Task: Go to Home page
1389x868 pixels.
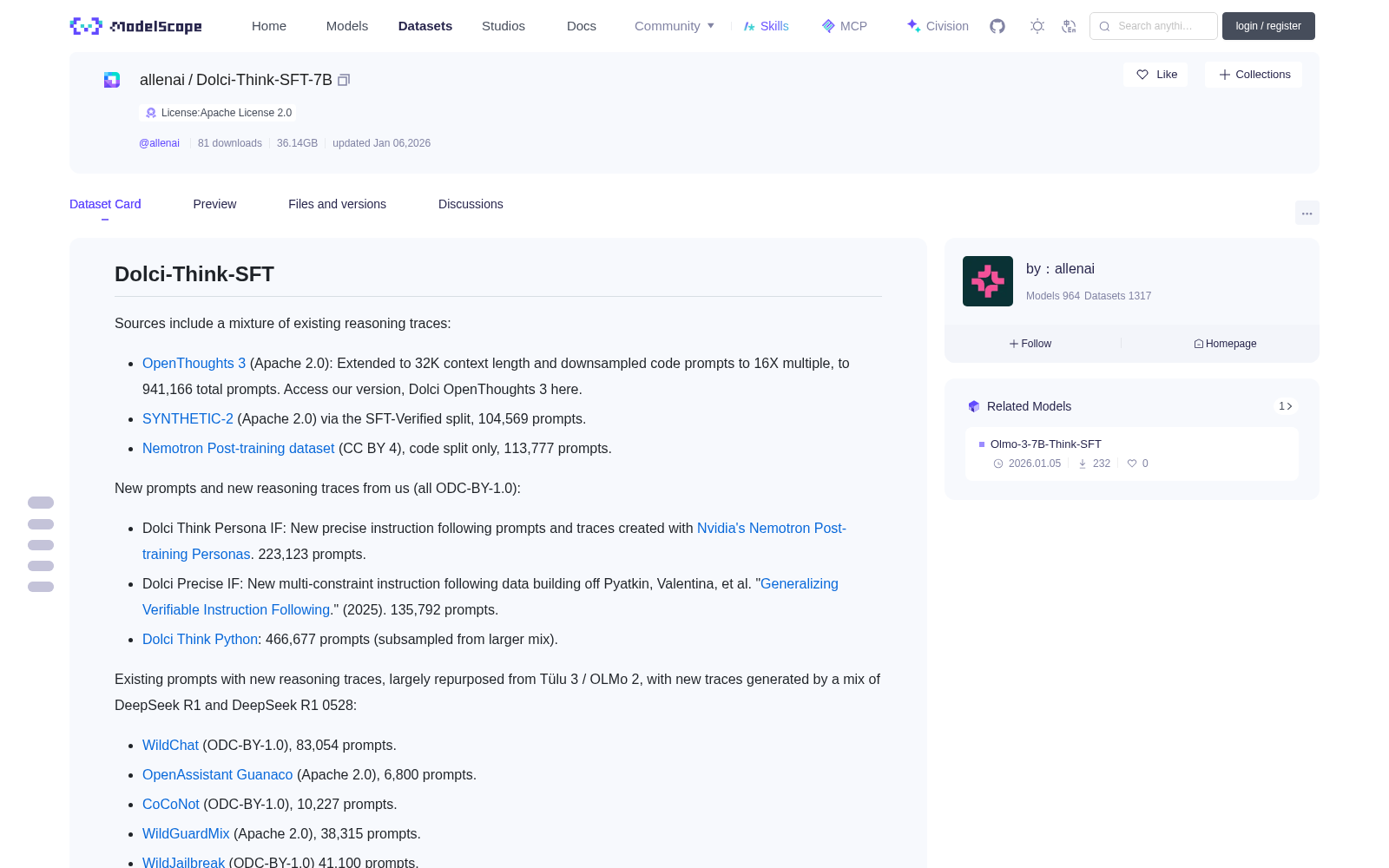Action: pos(269,26)
